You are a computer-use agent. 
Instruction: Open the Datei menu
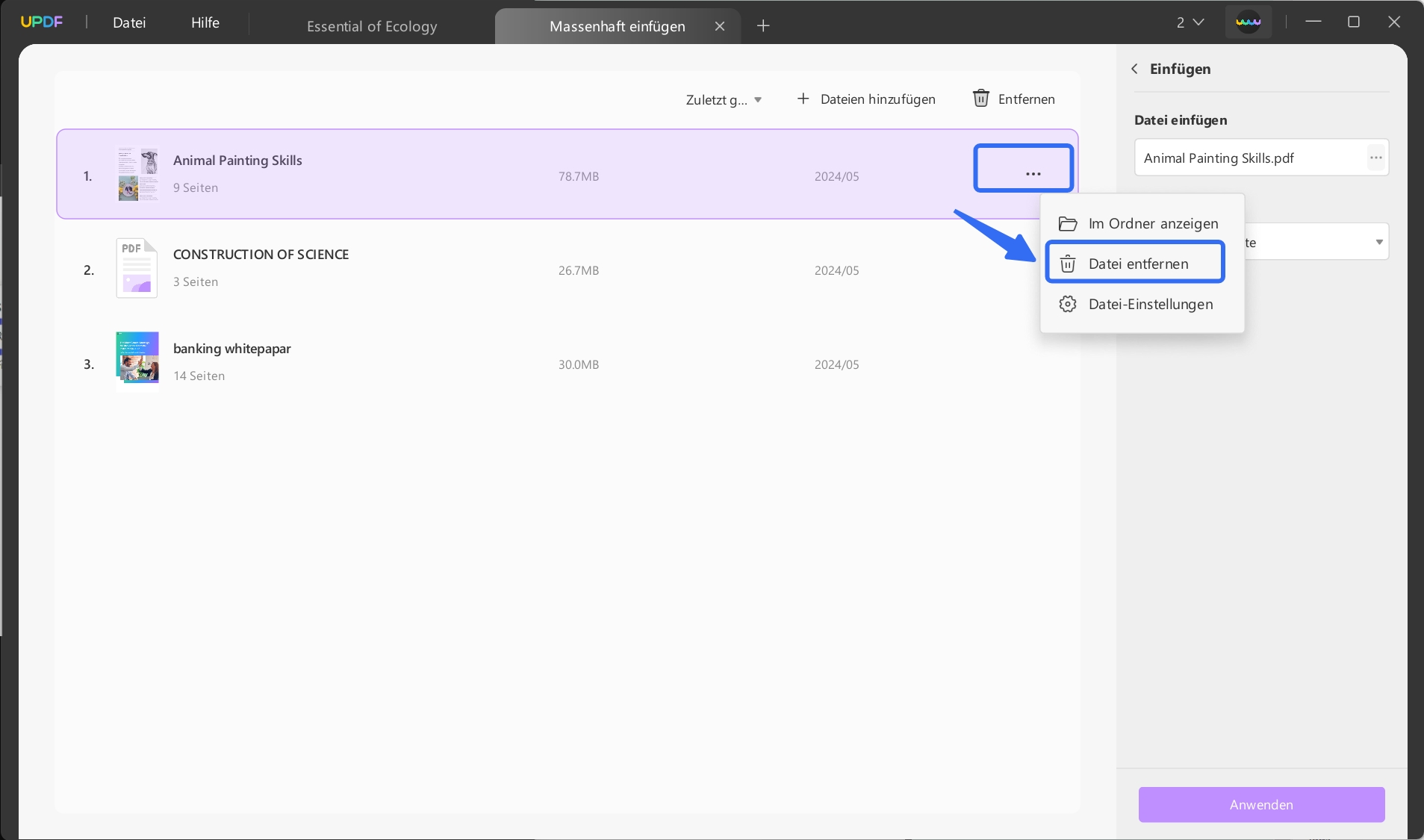(129, 22)
